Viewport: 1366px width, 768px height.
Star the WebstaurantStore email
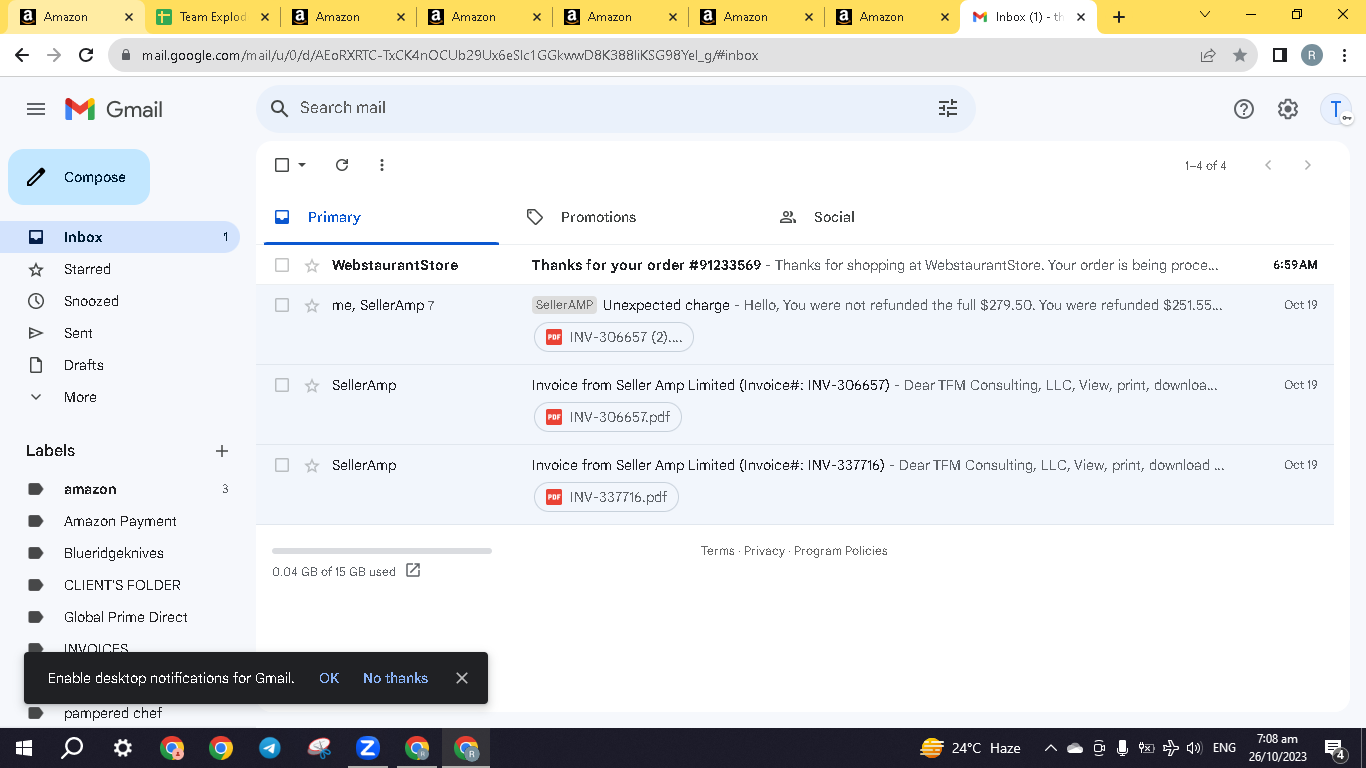(x=312, y=265)
